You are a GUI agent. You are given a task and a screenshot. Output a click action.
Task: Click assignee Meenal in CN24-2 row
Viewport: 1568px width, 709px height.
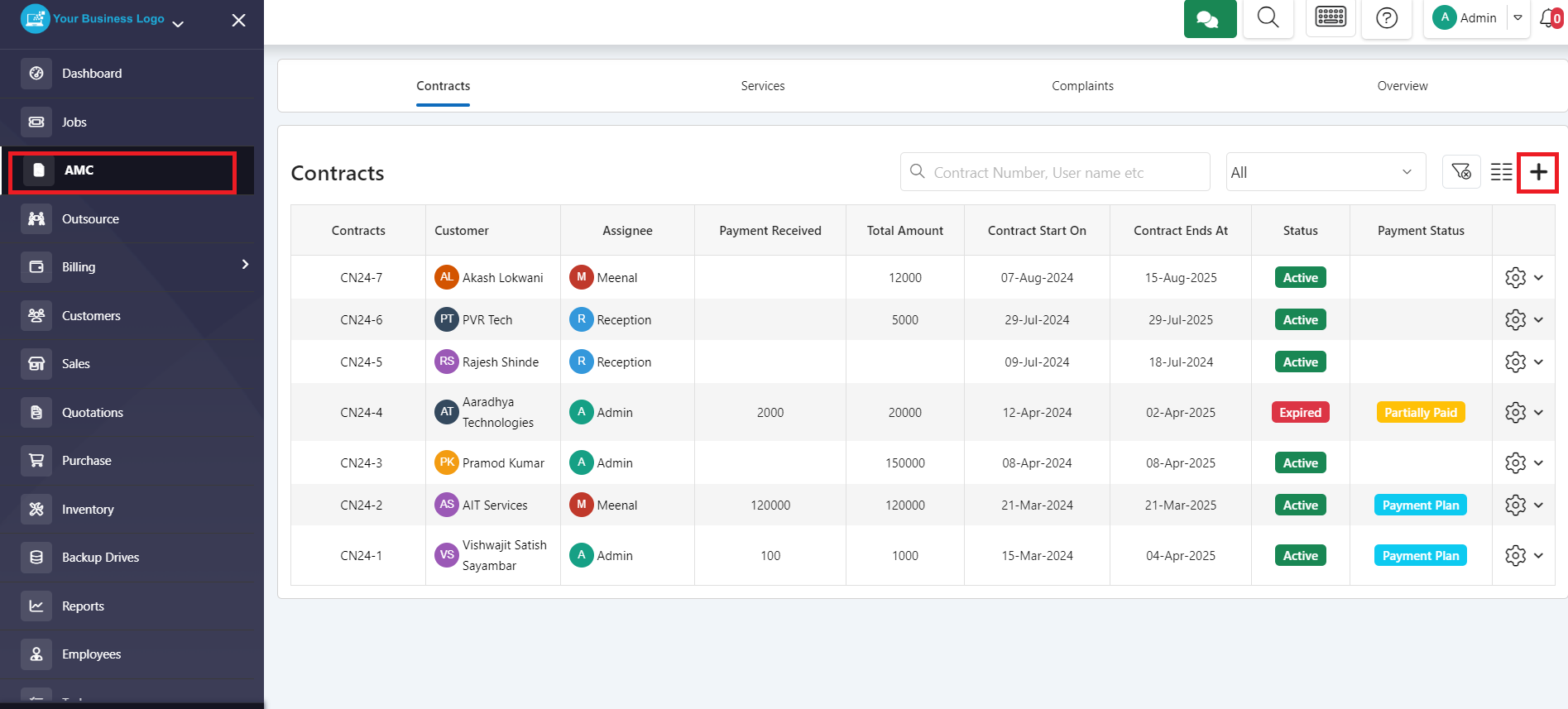[617, 505]
